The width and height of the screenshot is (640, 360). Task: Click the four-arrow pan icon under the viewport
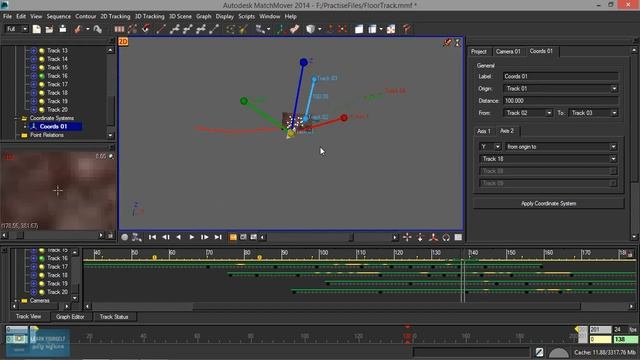407,237
